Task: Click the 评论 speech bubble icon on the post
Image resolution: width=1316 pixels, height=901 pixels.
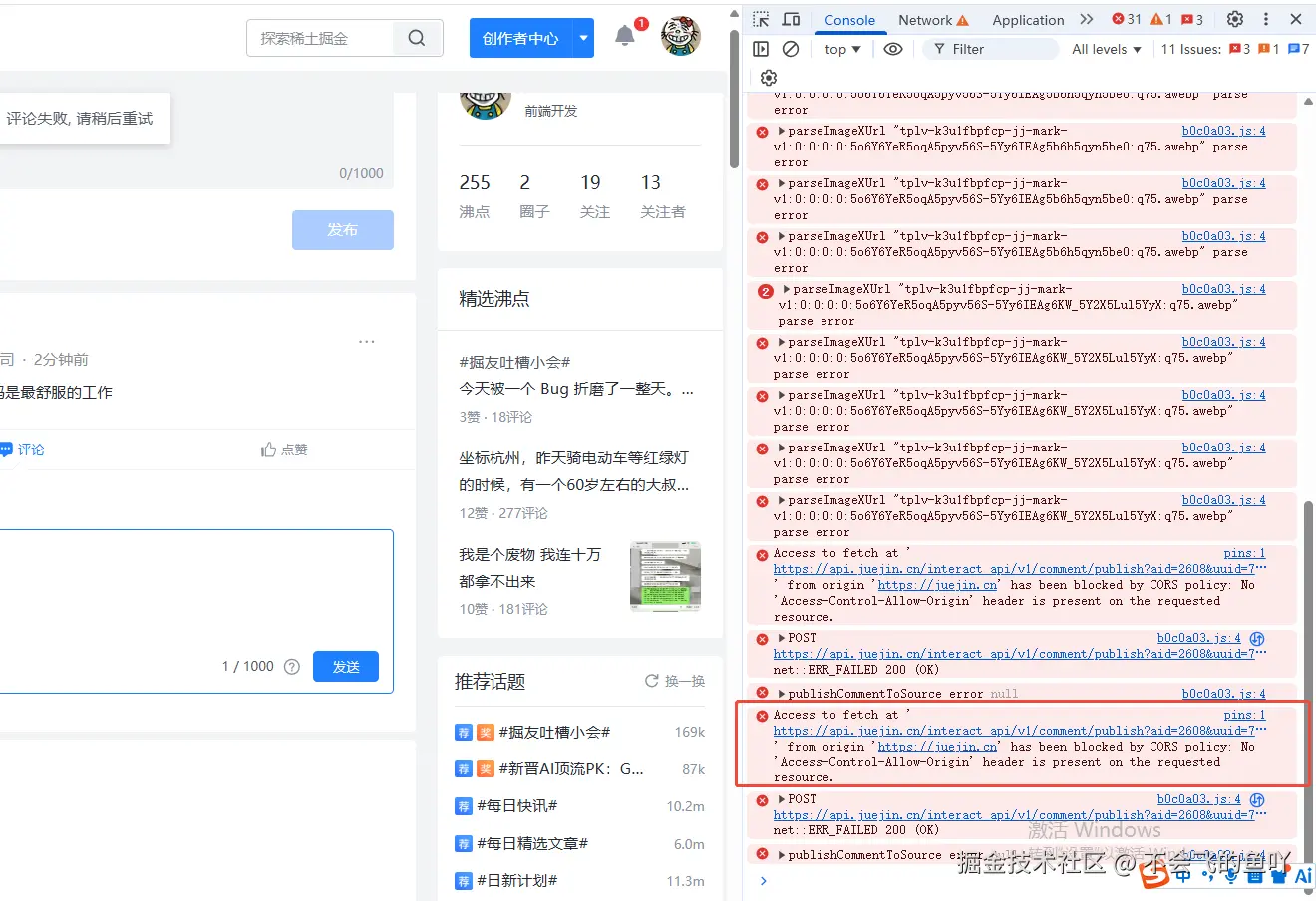Action: pos(6,450)
